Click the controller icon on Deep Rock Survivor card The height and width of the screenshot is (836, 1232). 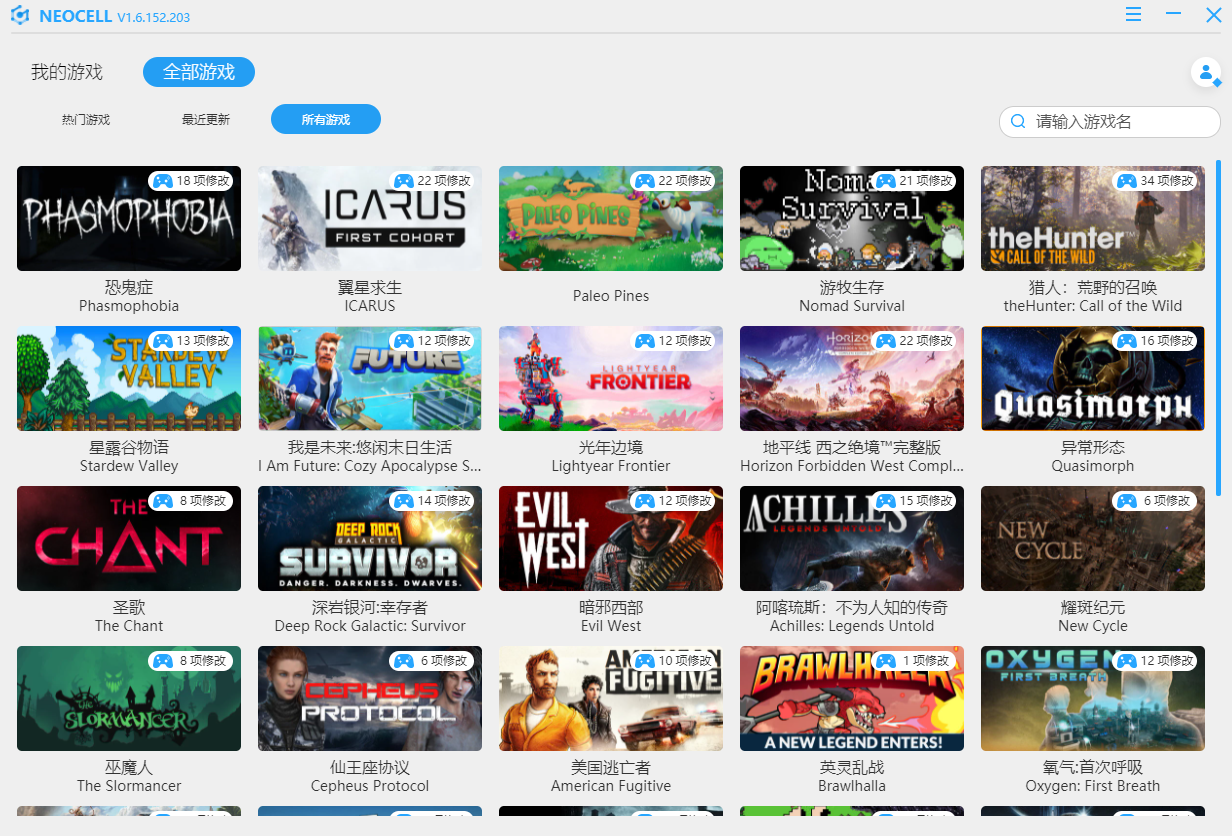(403, 501)
